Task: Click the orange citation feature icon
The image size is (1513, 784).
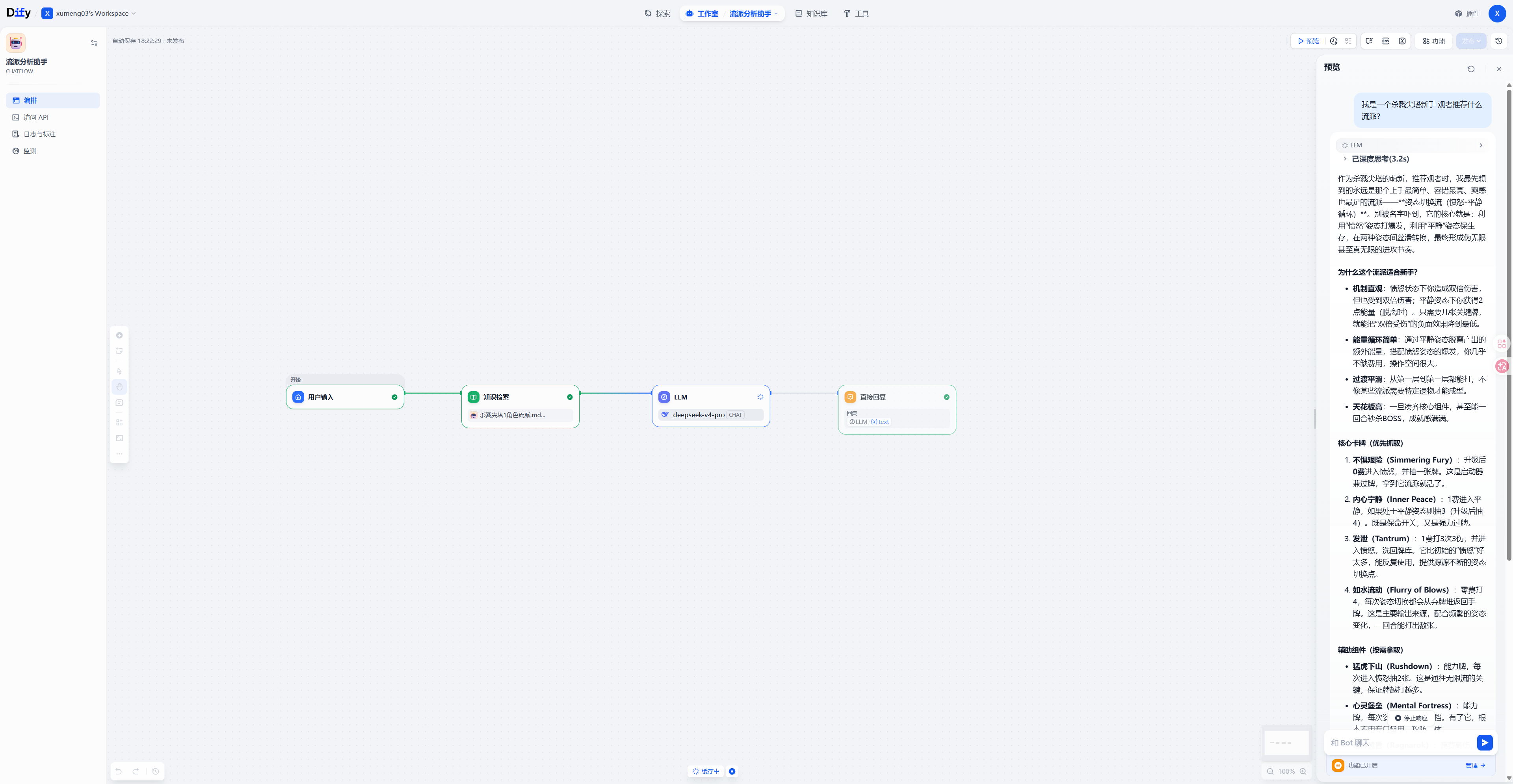Action: point(1338,765)
